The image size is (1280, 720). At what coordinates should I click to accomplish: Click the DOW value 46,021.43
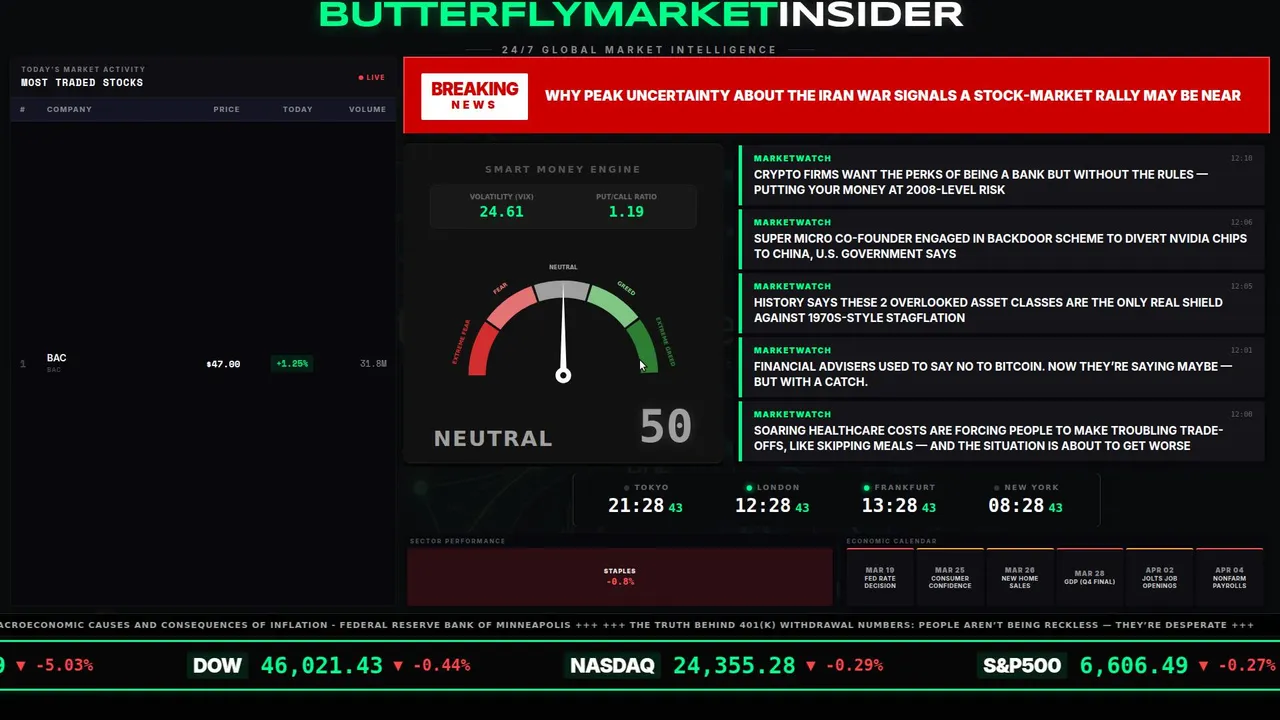tap(322, 666)
